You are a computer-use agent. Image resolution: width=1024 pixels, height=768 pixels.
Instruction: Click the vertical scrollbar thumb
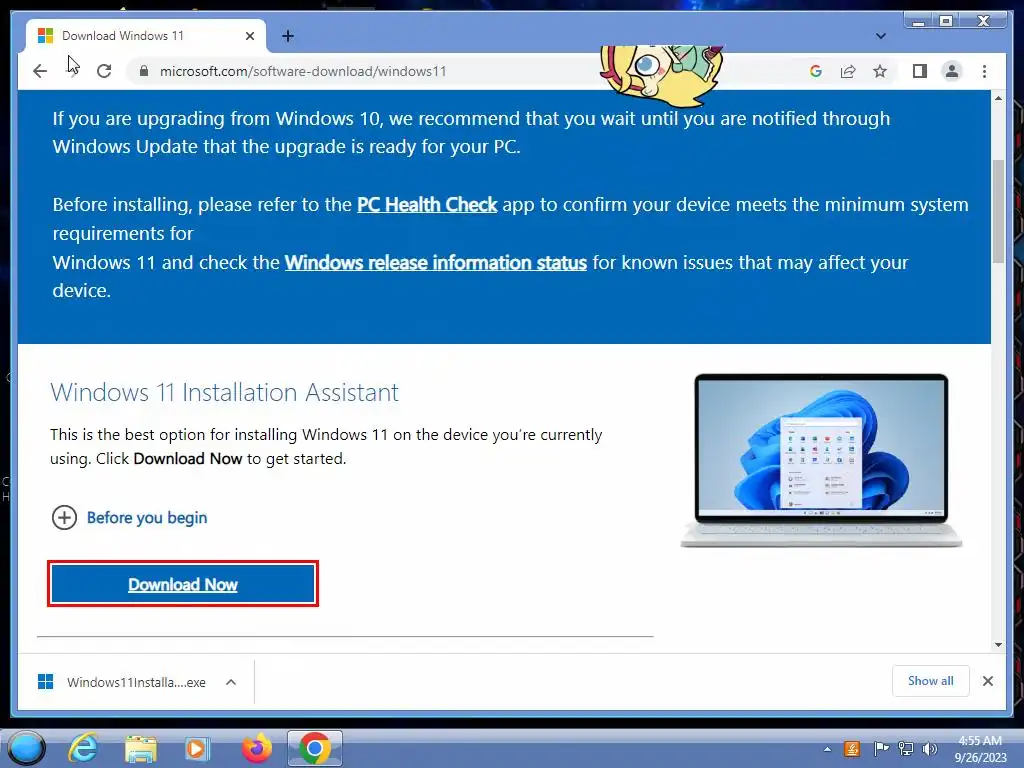pos(998,211)
